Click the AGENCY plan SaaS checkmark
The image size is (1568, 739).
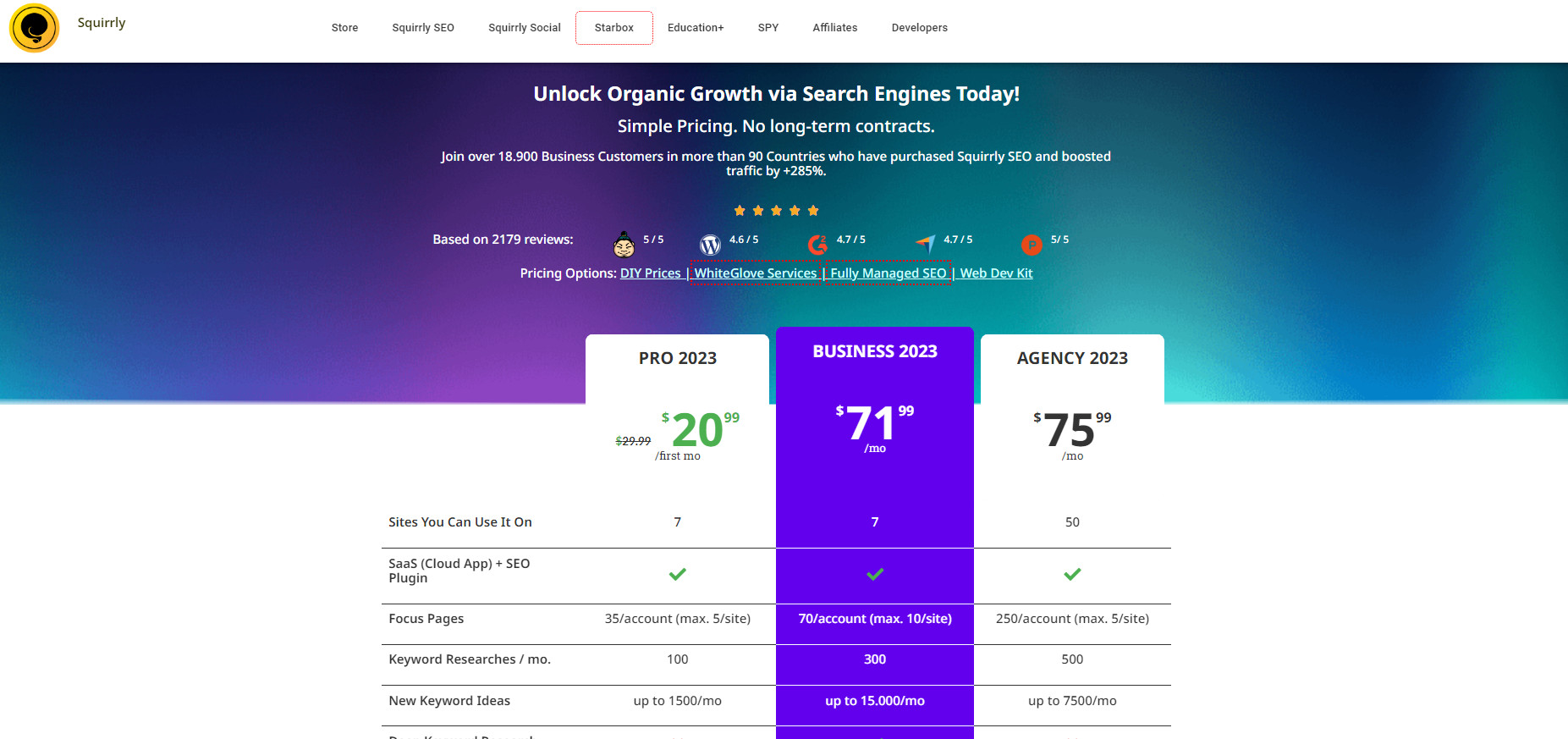coord(1072,575)
